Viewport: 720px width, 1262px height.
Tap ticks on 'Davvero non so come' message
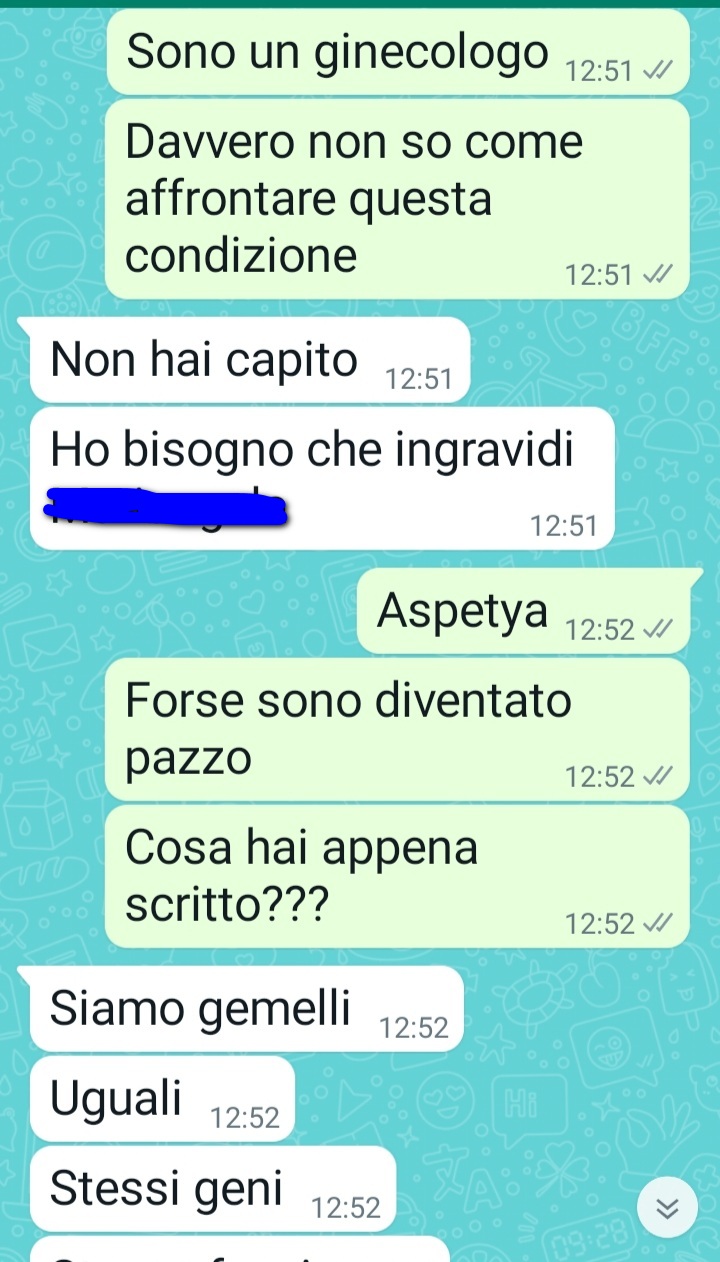click(658, 275)
